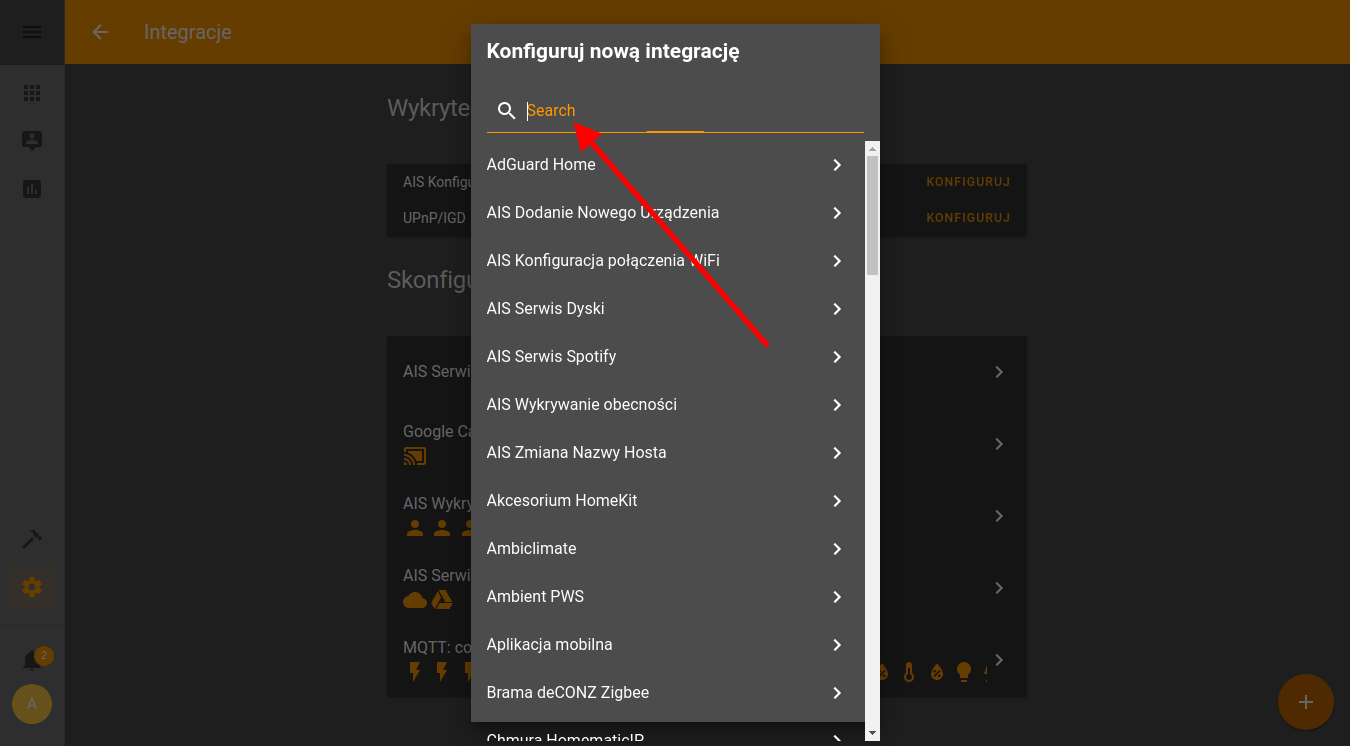1350x746 pixels.
Task: Click KONFIGURUJ for the AIS Konfiguracja row
Action: pyautogui.click(x=968, y=182)
